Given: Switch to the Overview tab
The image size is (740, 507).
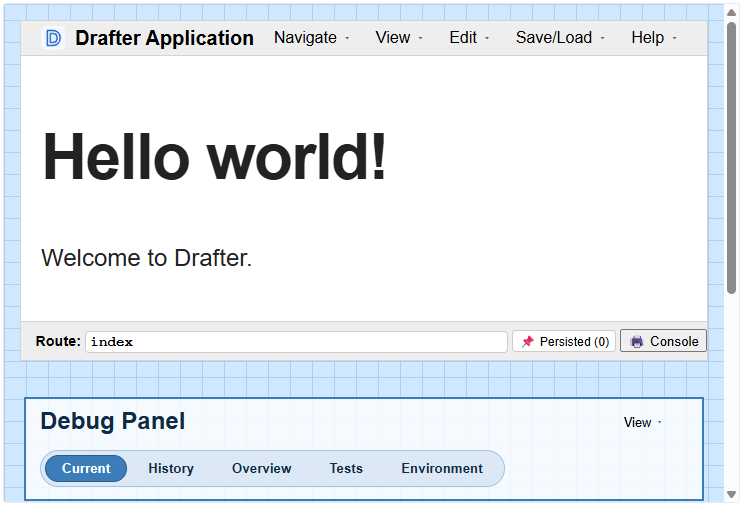Looking at the screenshot, I should coord(261,468).
